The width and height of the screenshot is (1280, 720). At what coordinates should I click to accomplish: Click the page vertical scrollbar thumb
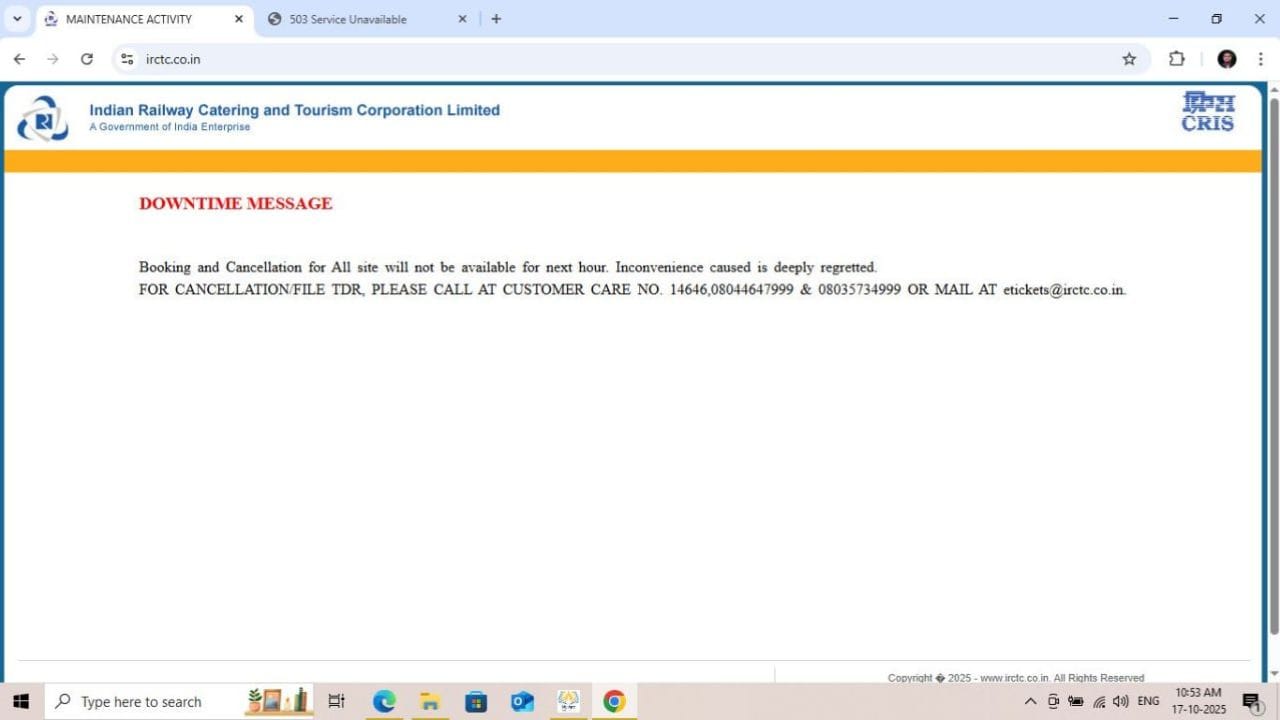pos(1274,365)
